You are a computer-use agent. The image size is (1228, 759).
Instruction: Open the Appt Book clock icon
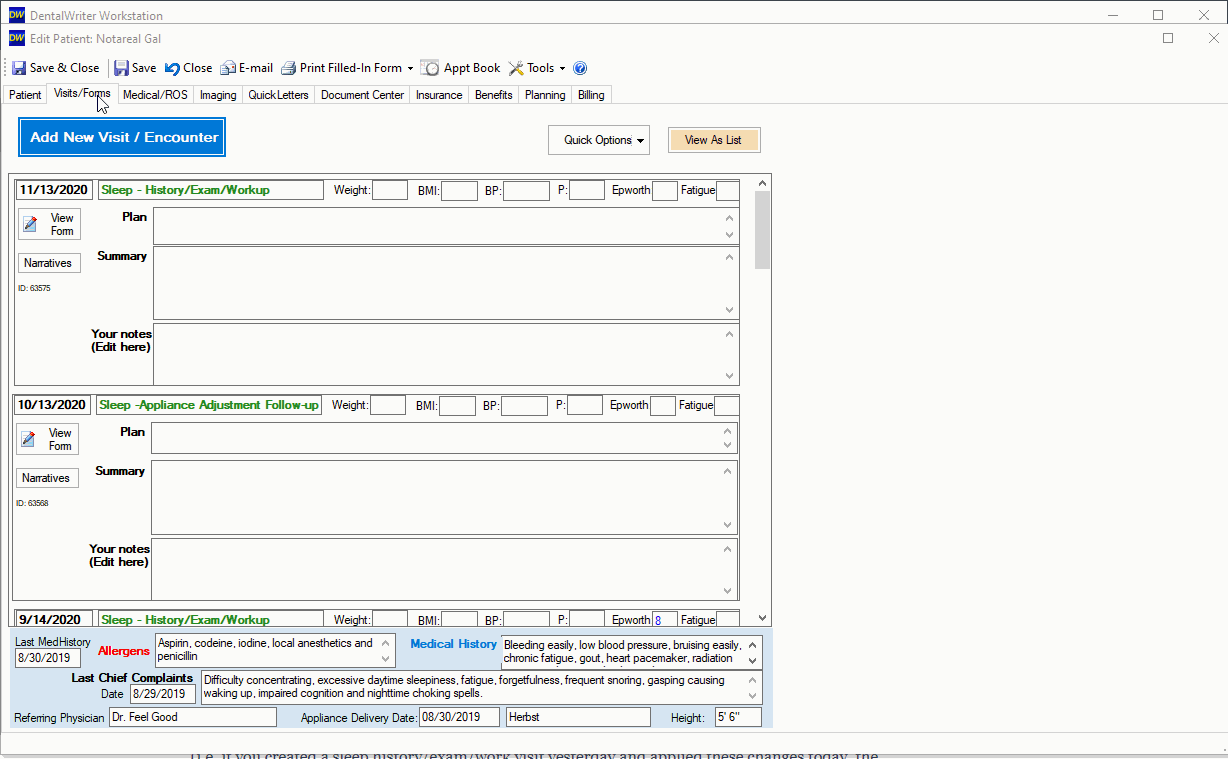pos(430,68)
